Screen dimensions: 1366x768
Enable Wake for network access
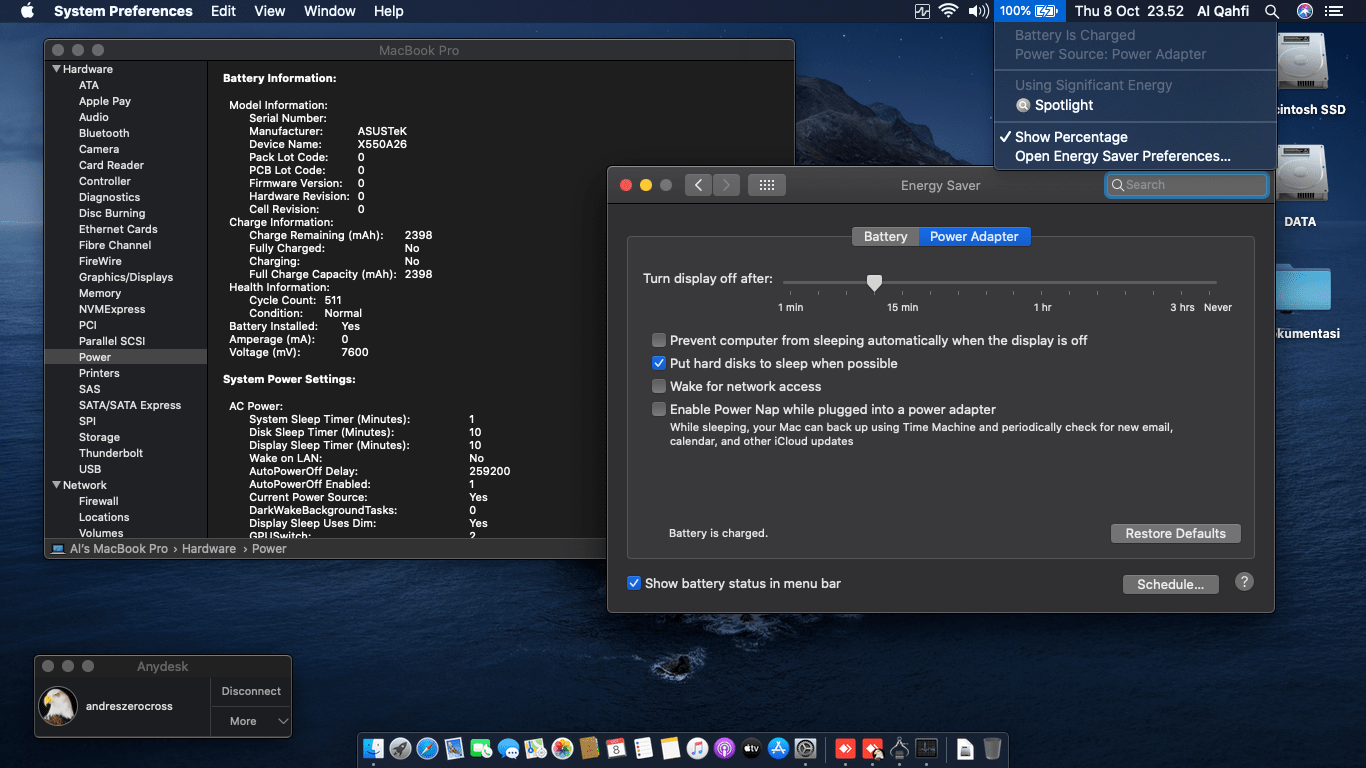pyautogui.click(x=659, y=386)
